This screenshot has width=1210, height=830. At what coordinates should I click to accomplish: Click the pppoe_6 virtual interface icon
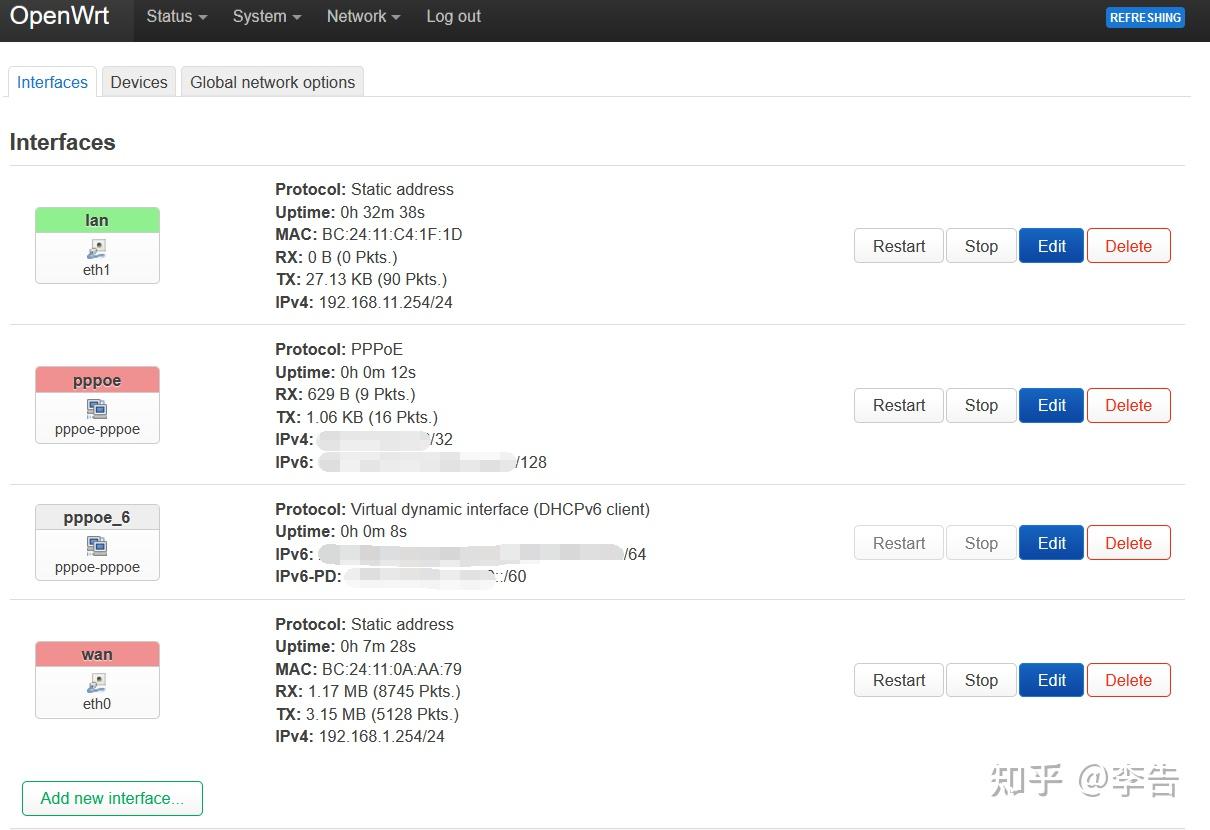pos(96,546)
